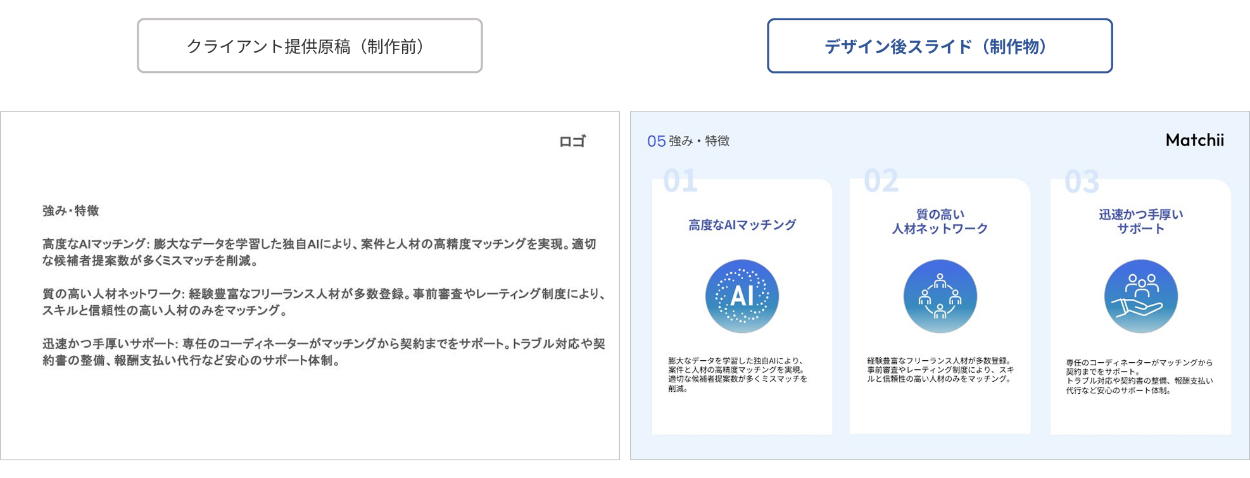Click the AI matching circle icon
This screenshot has width=1250, height=478.
742,296
